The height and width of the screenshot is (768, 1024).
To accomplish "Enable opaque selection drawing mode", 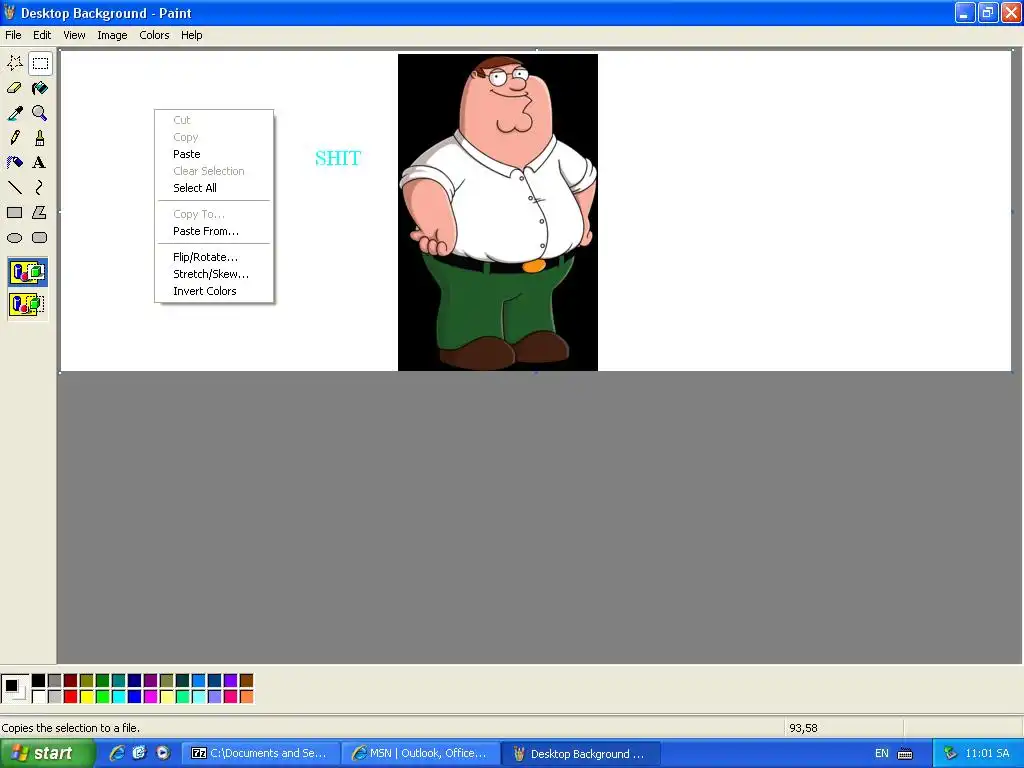I will coord(27,272).
